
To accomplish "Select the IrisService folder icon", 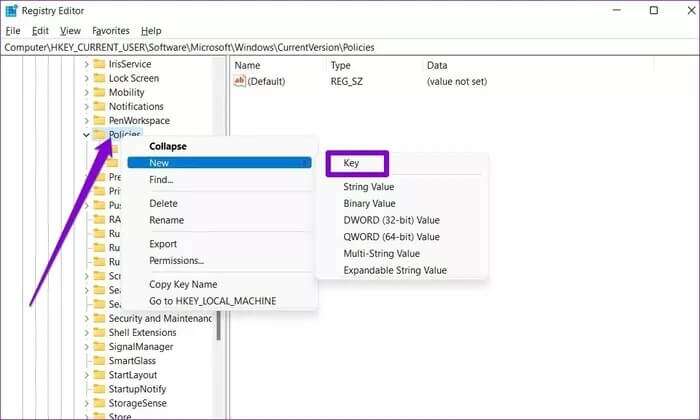I will (x=99, y=64).
